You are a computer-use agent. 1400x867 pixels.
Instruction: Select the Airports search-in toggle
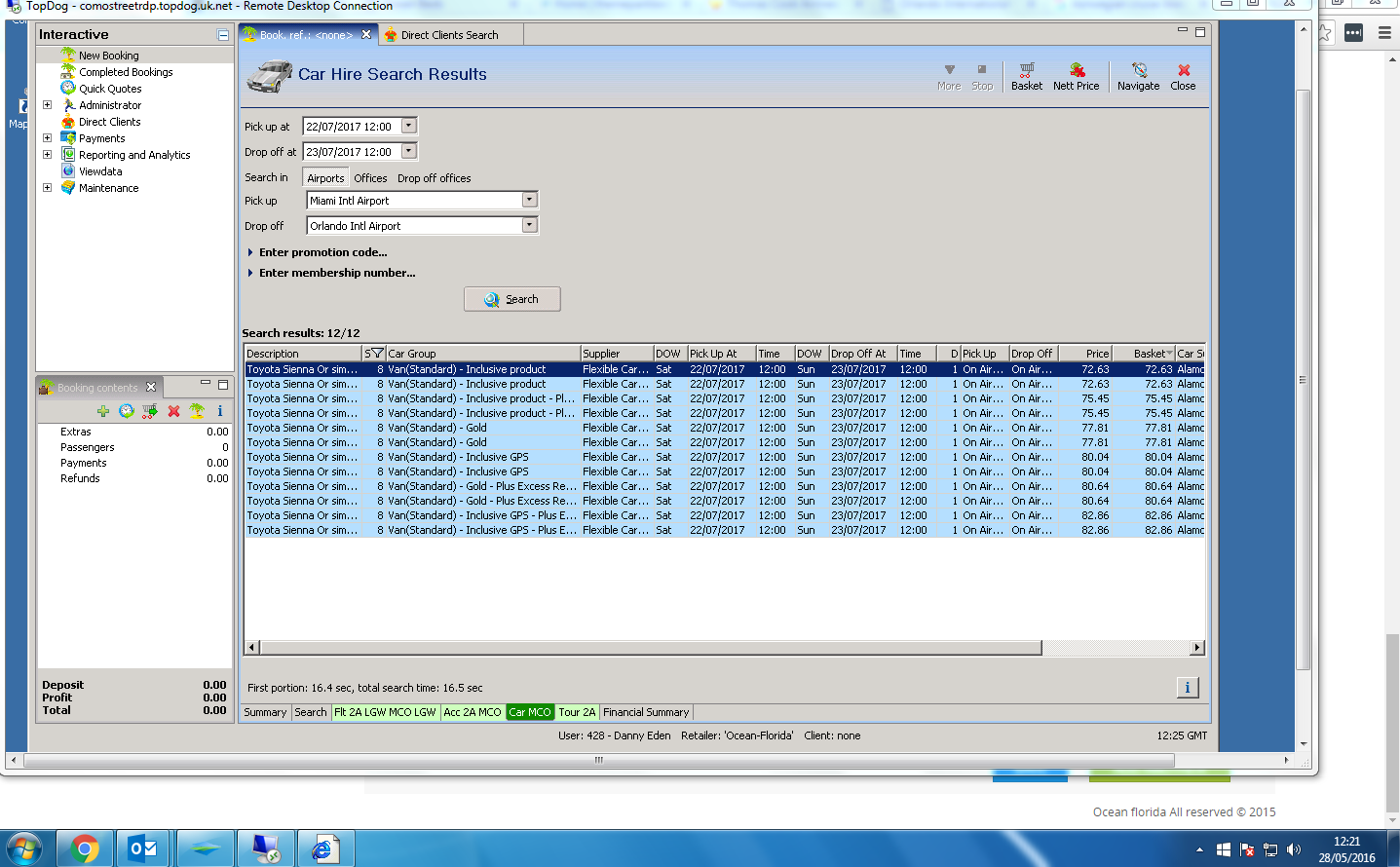tap(325, 178)
